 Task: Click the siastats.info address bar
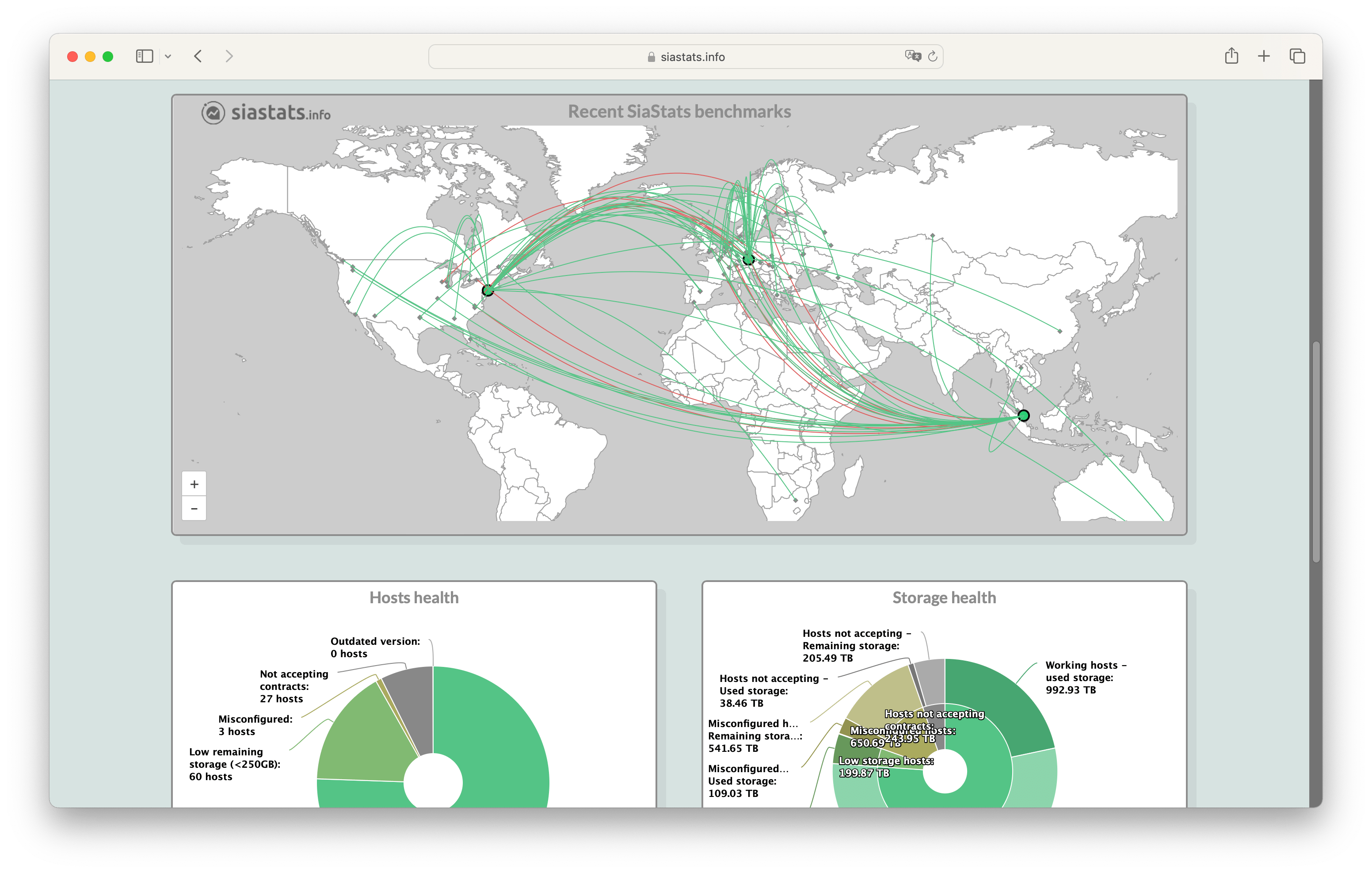686,57
